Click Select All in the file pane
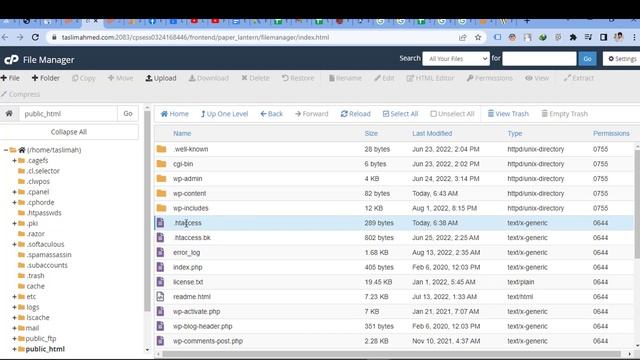 pyautogui.click(x=400, y=114)
